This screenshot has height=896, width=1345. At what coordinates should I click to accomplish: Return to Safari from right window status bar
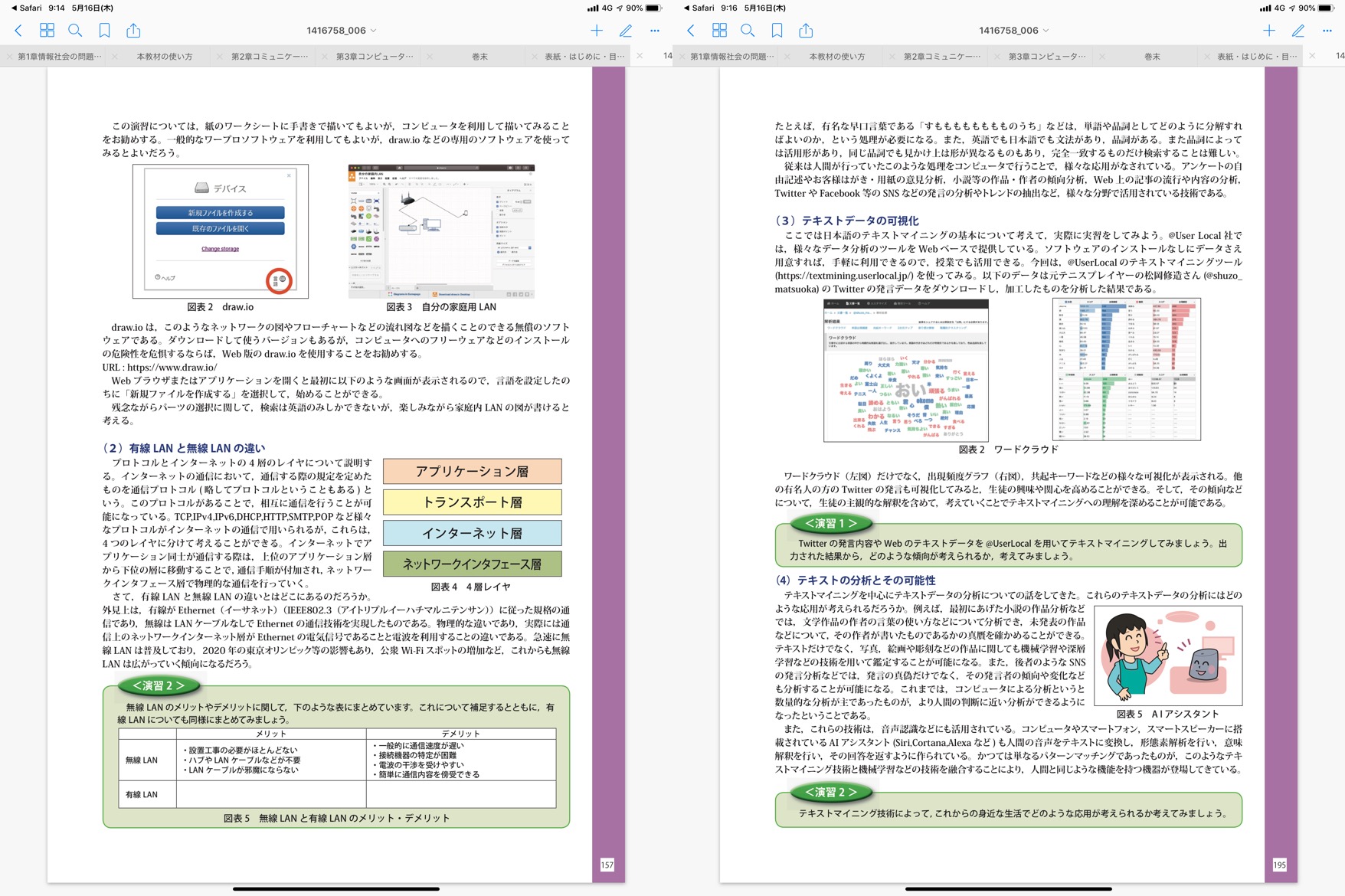[x=699, y=8]
